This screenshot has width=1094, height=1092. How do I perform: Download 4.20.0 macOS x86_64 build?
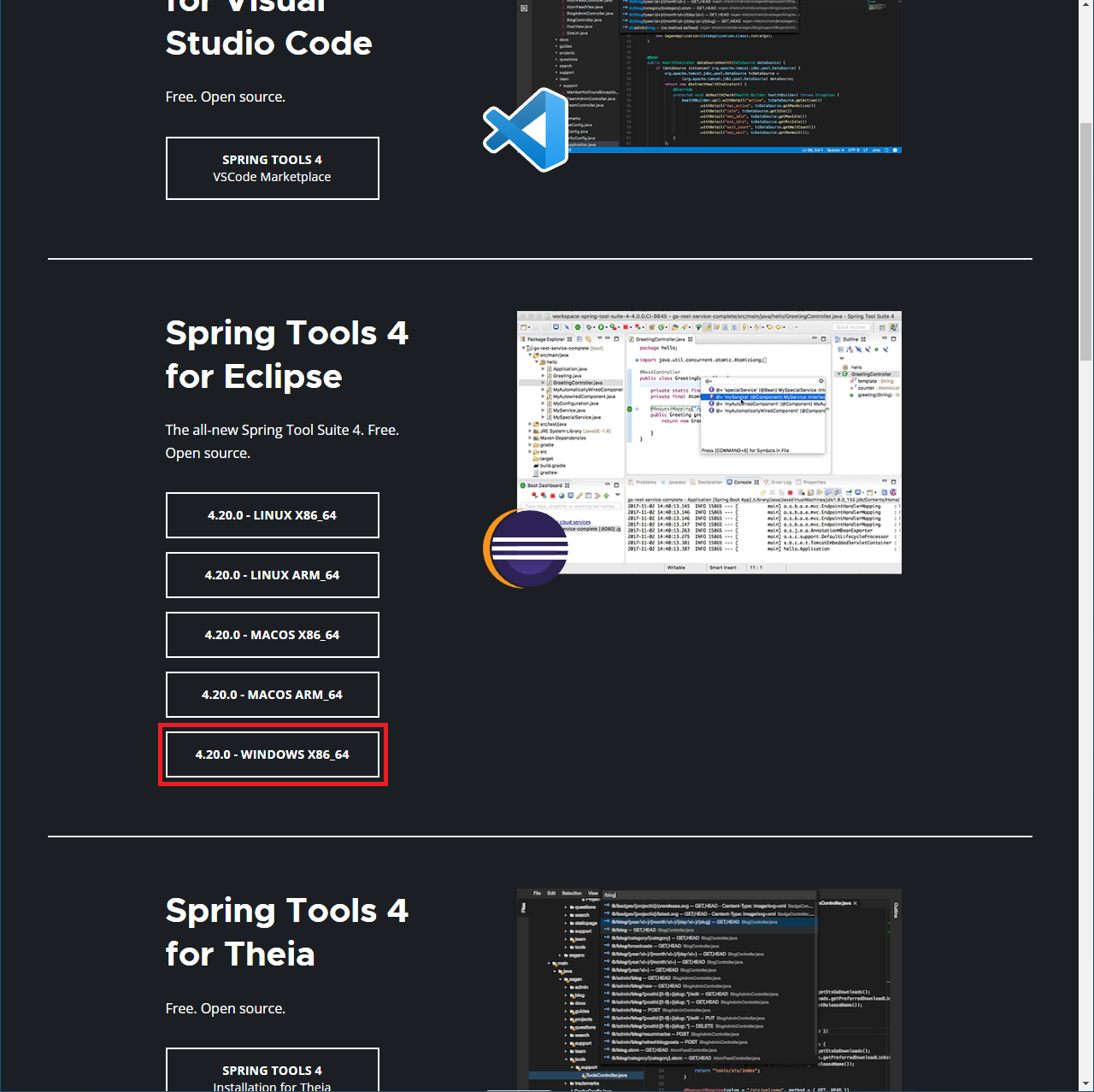point(272,635)
